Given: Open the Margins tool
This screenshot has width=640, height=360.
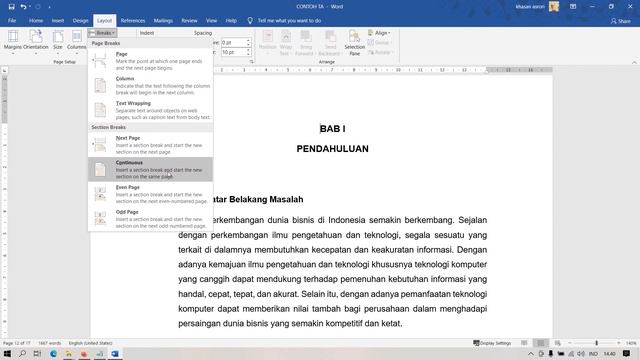Looking at the screenshot, I should coord(13,42).
